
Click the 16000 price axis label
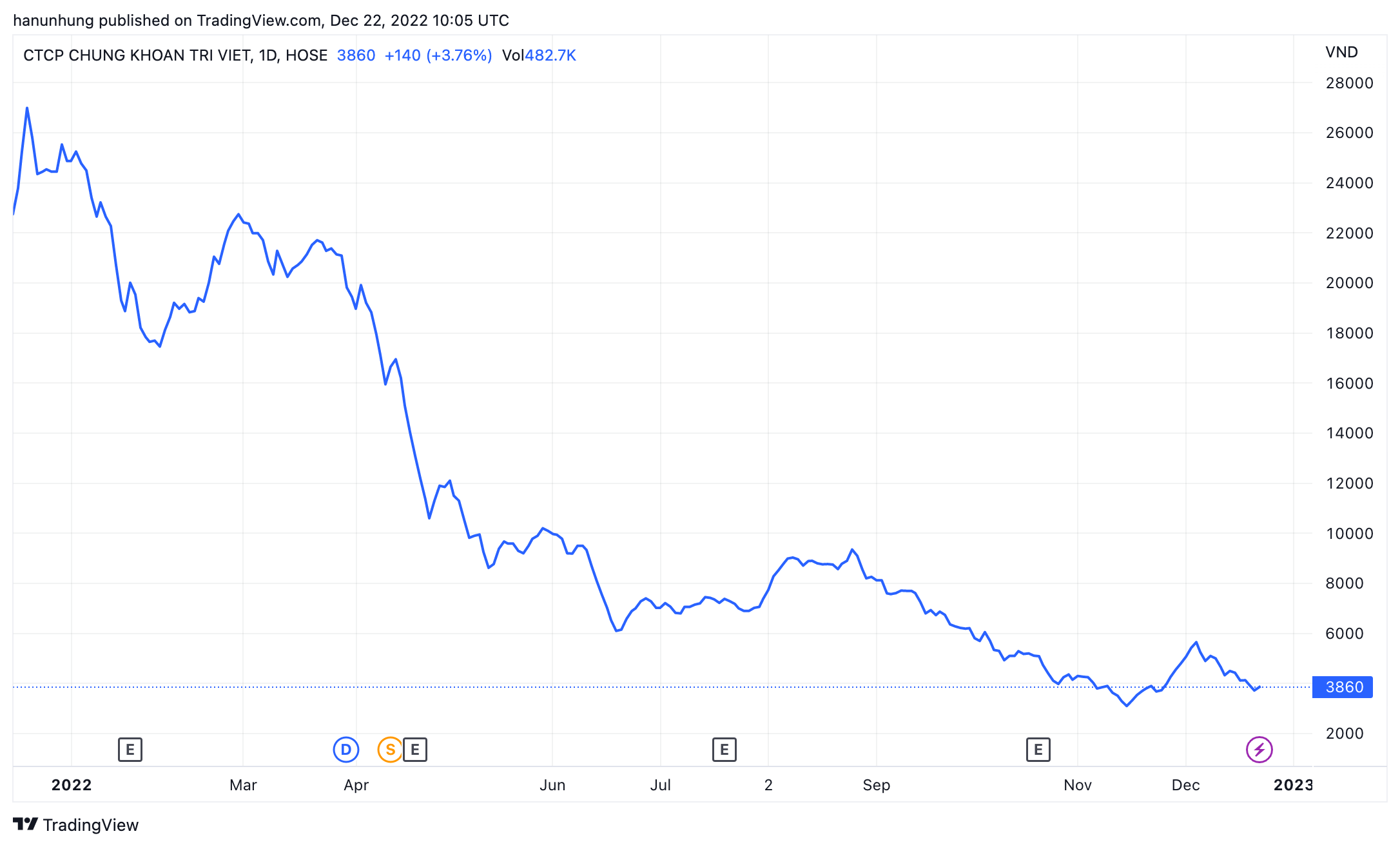point(1350,384)
